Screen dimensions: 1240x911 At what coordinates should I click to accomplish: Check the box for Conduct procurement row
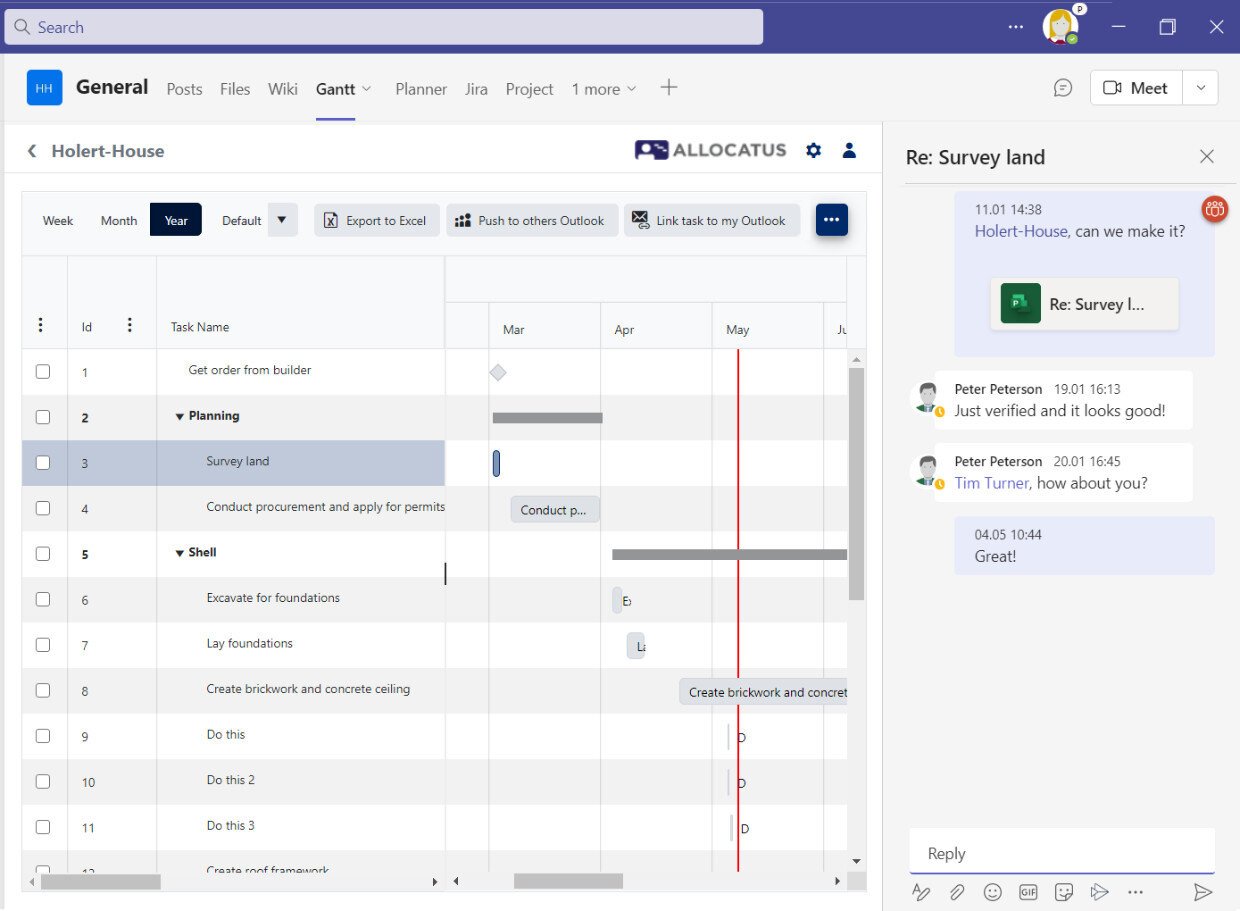43,508
